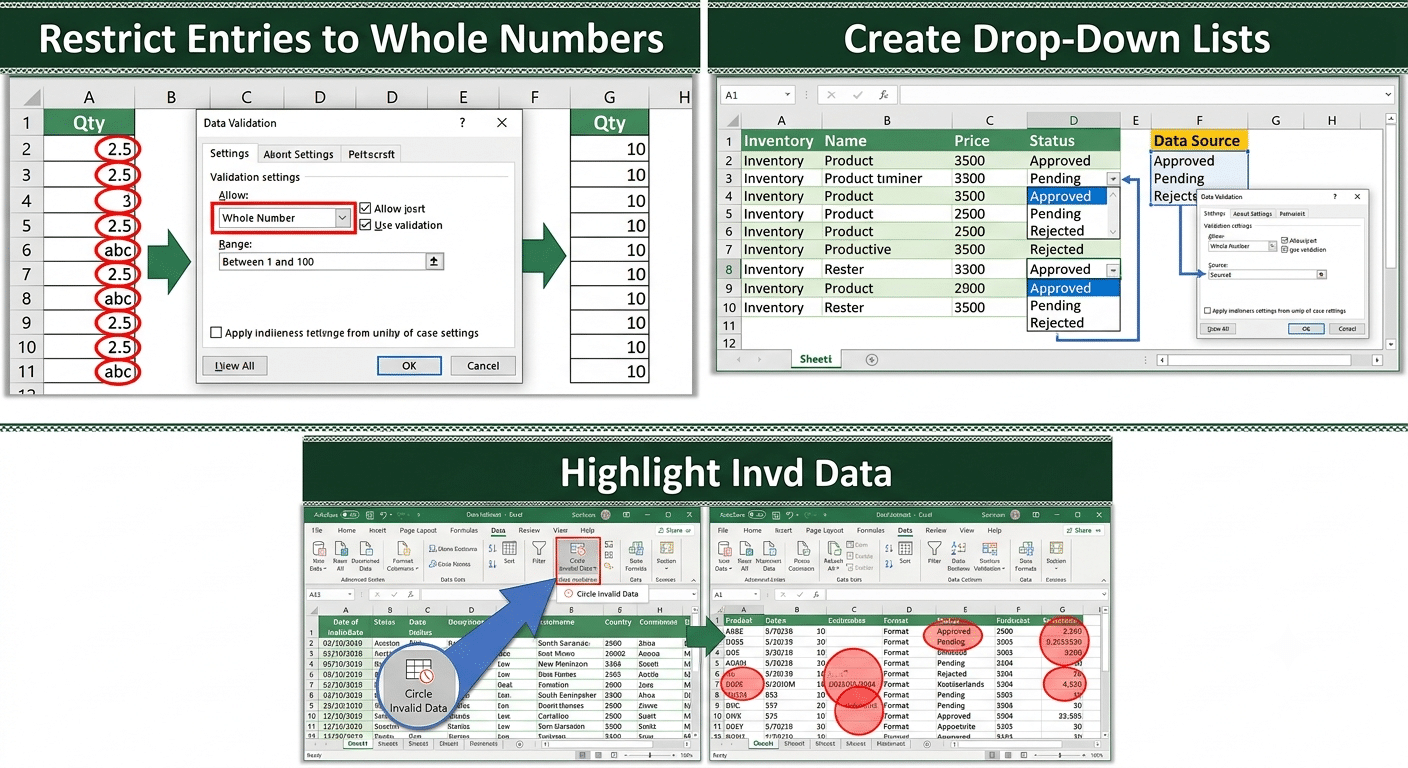Open Page Layout tab in circled-results workbook
This screenshot has width=1408, height=768.
825,530
